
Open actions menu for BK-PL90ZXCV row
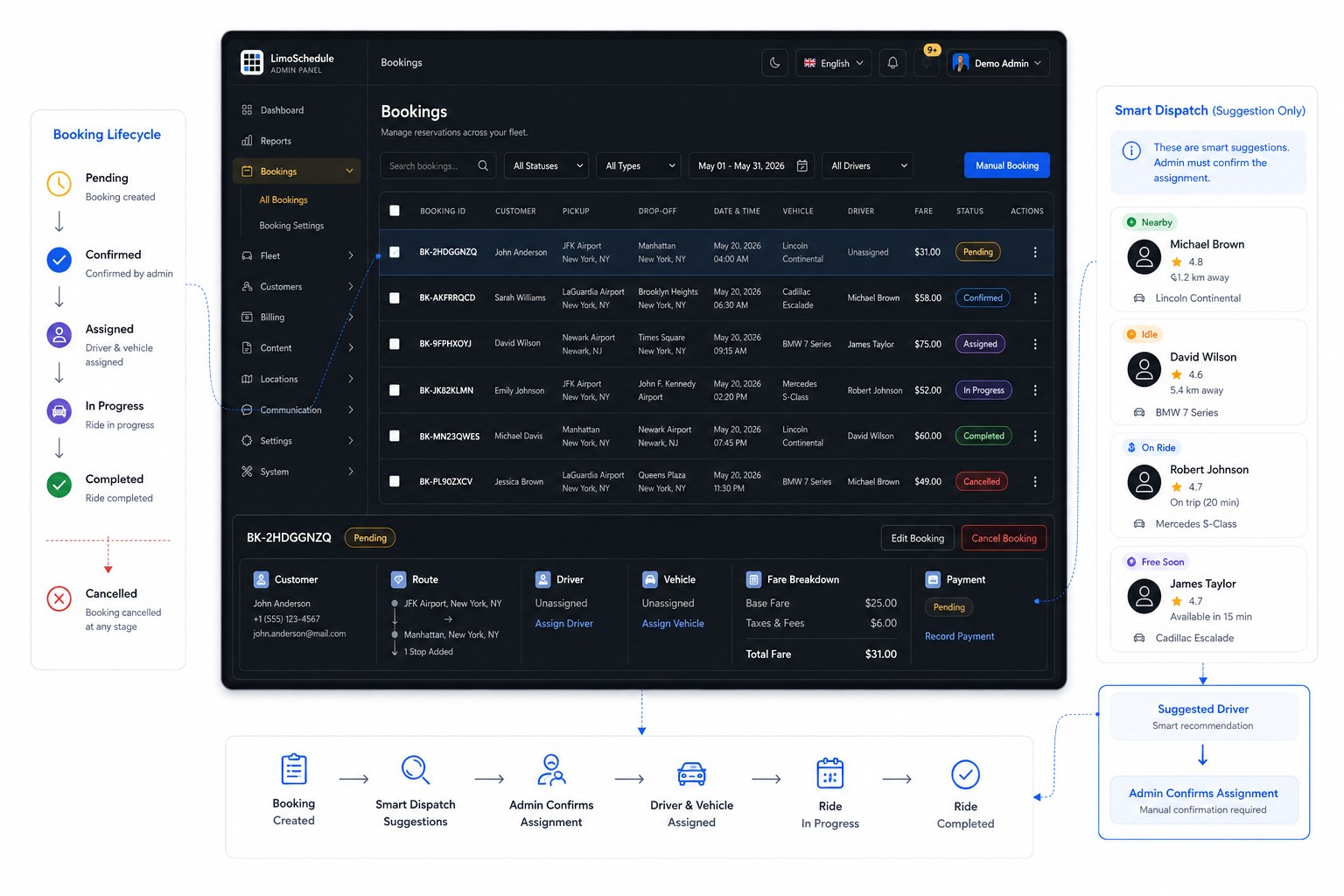(1035, 481)
